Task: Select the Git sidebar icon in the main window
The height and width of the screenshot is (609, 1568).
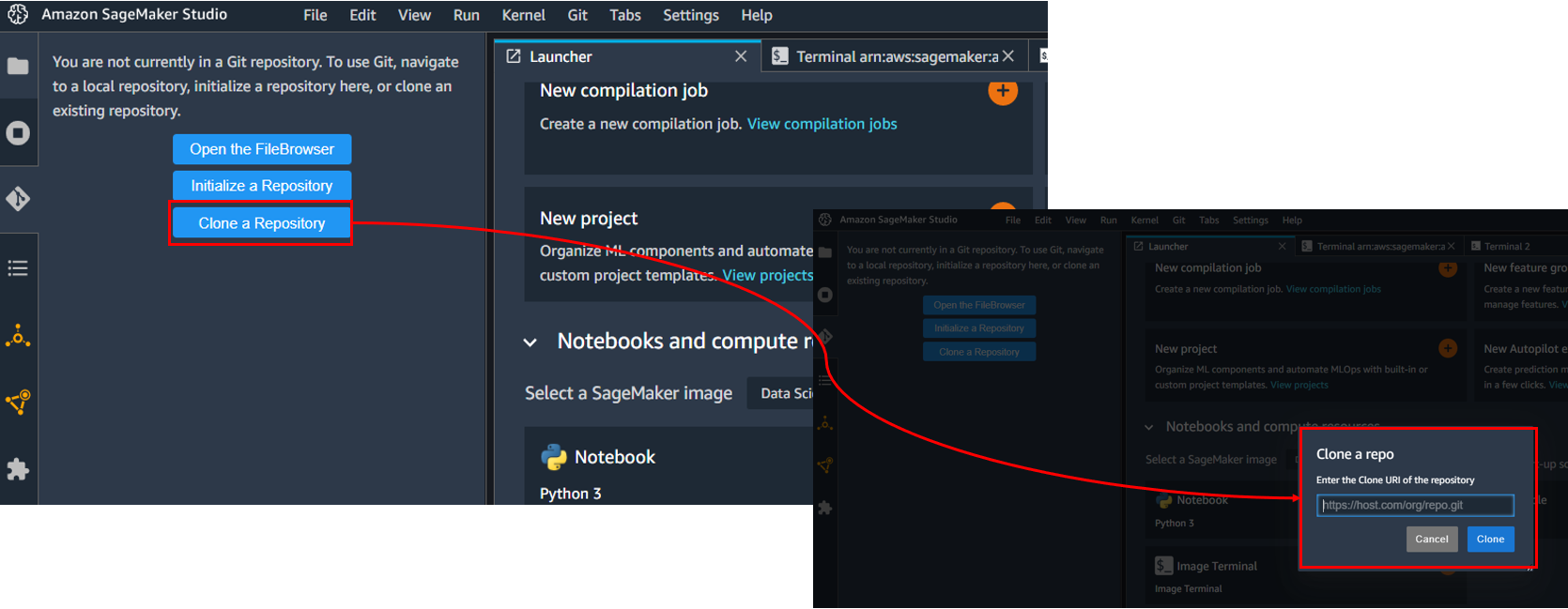Action: pos(18,199)
